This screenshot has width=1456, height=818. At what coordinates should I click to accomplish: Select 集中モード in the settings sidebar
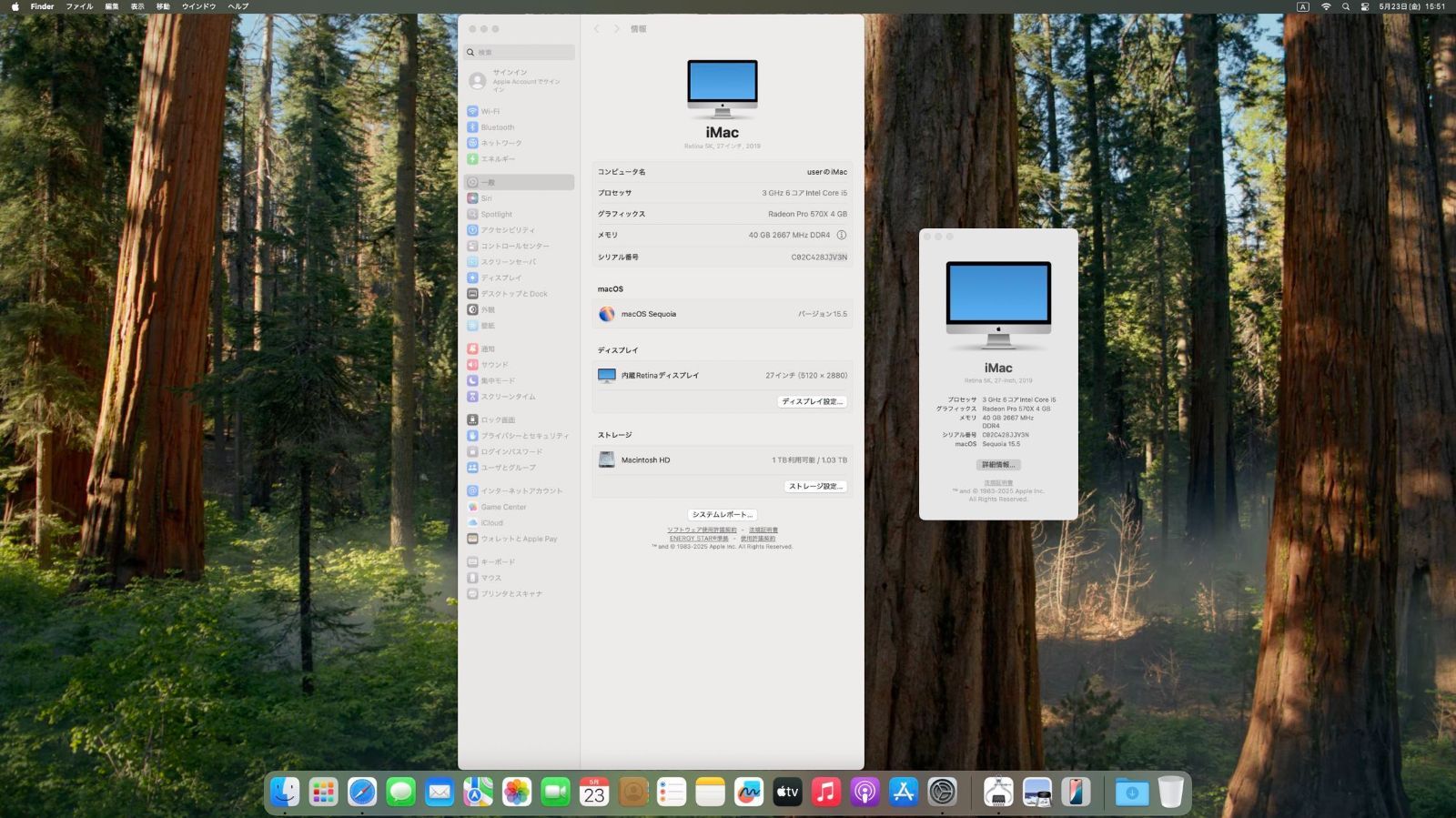(519, 380)
